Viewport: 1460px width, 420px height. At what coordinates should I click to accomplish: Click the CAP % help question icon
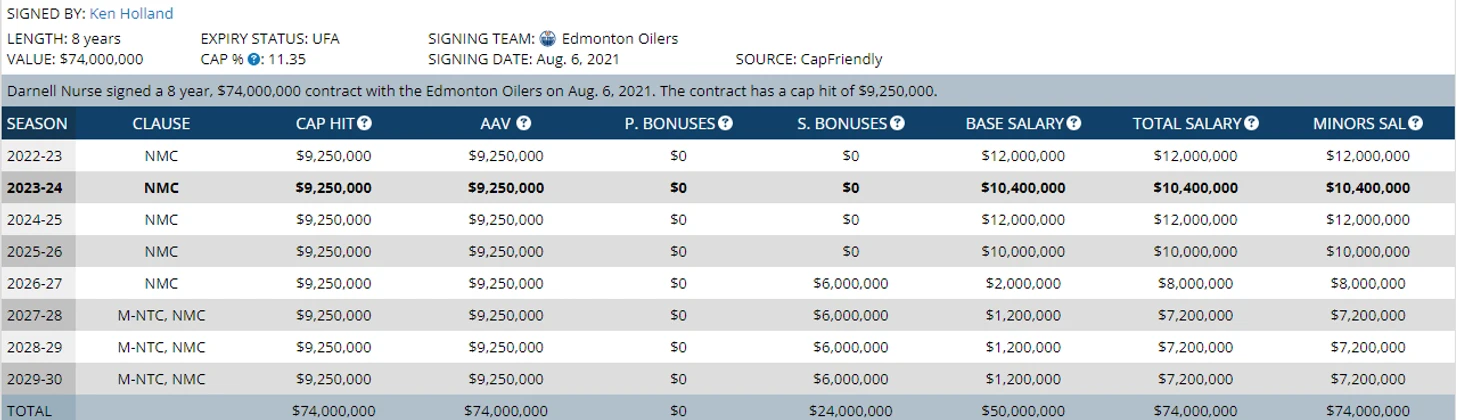click(254, 59)
